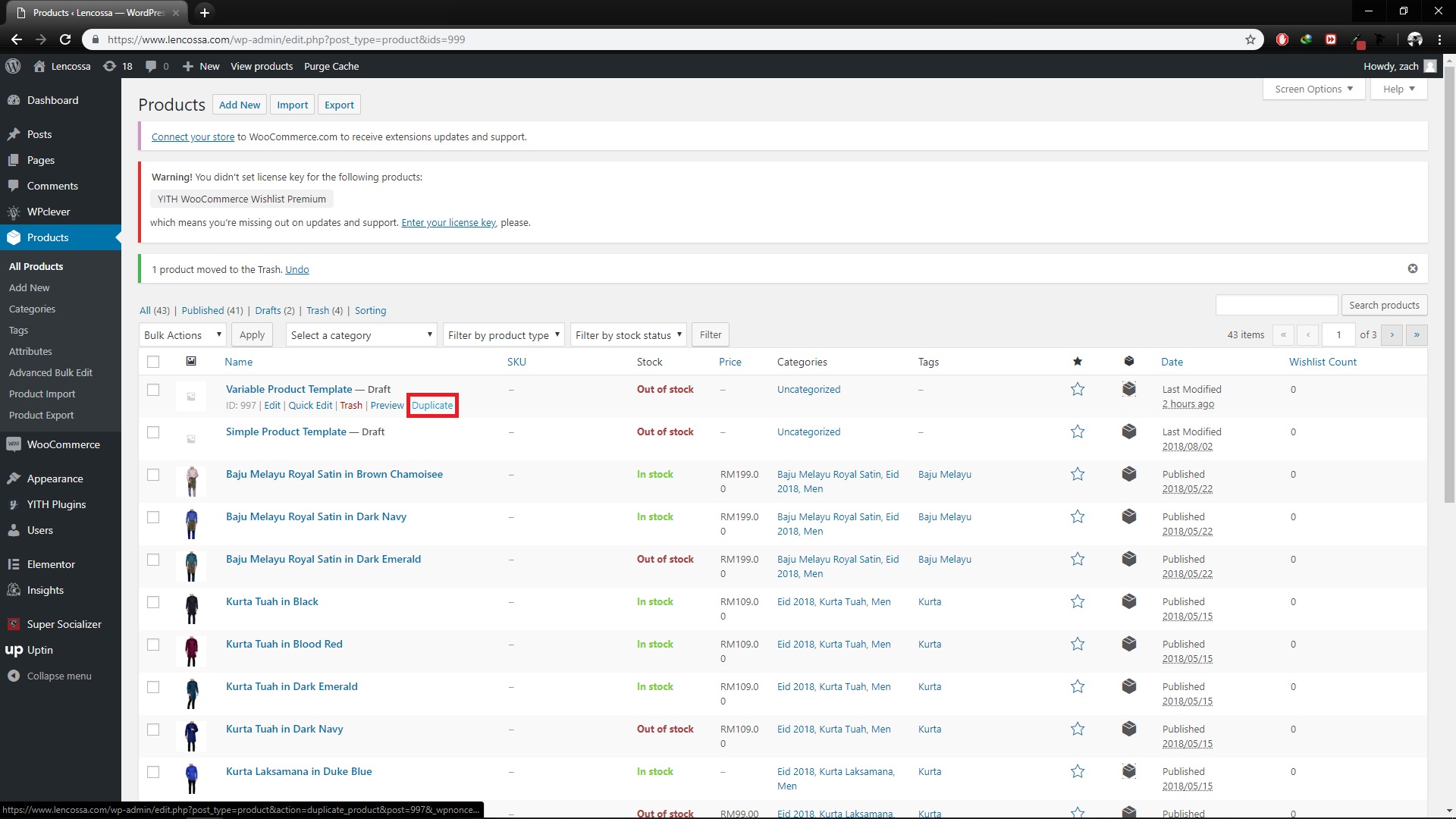The width and height of the screenshot is (1456, 819).
Task: Click the Add New button beside Products
Action: click(240, 105)
